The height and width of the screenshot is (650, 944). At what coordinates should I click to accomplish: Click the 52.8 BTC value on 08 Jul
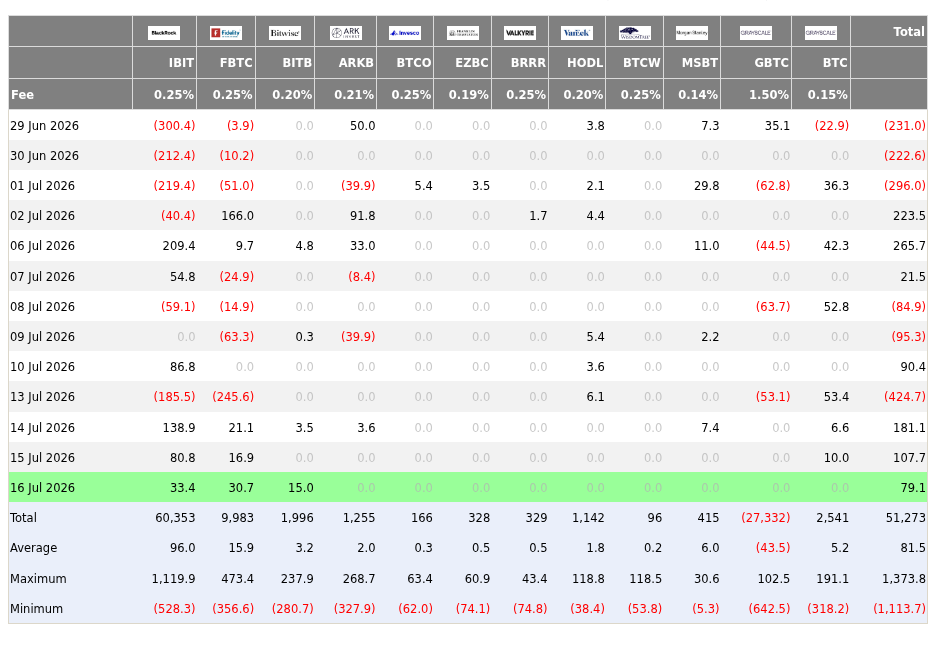pyautogui.click(x=836, y=307)
